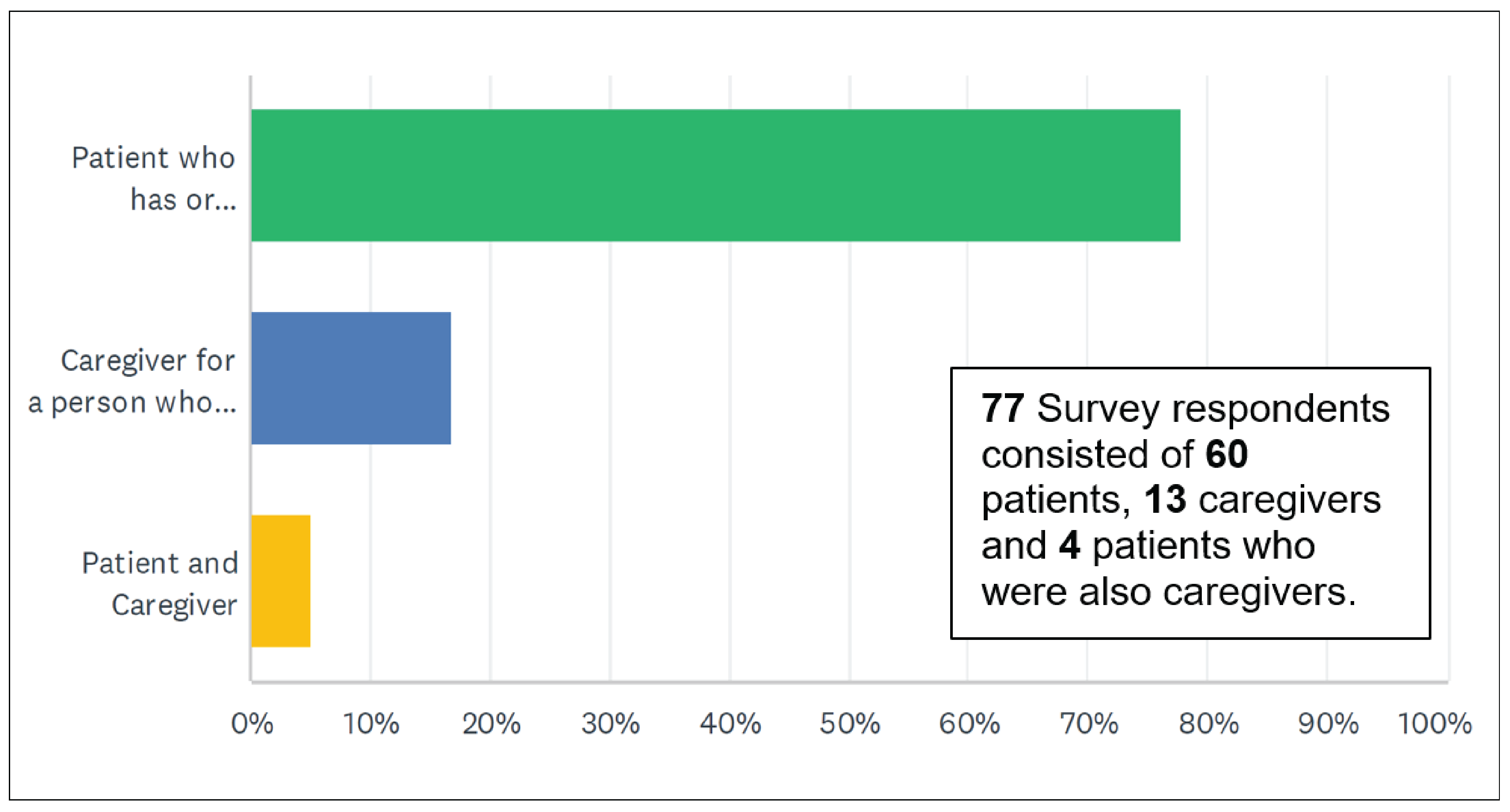The image size is (1510, 812).
Task: Click the 70% axis tick label
Action: [x=1089, y=724]
